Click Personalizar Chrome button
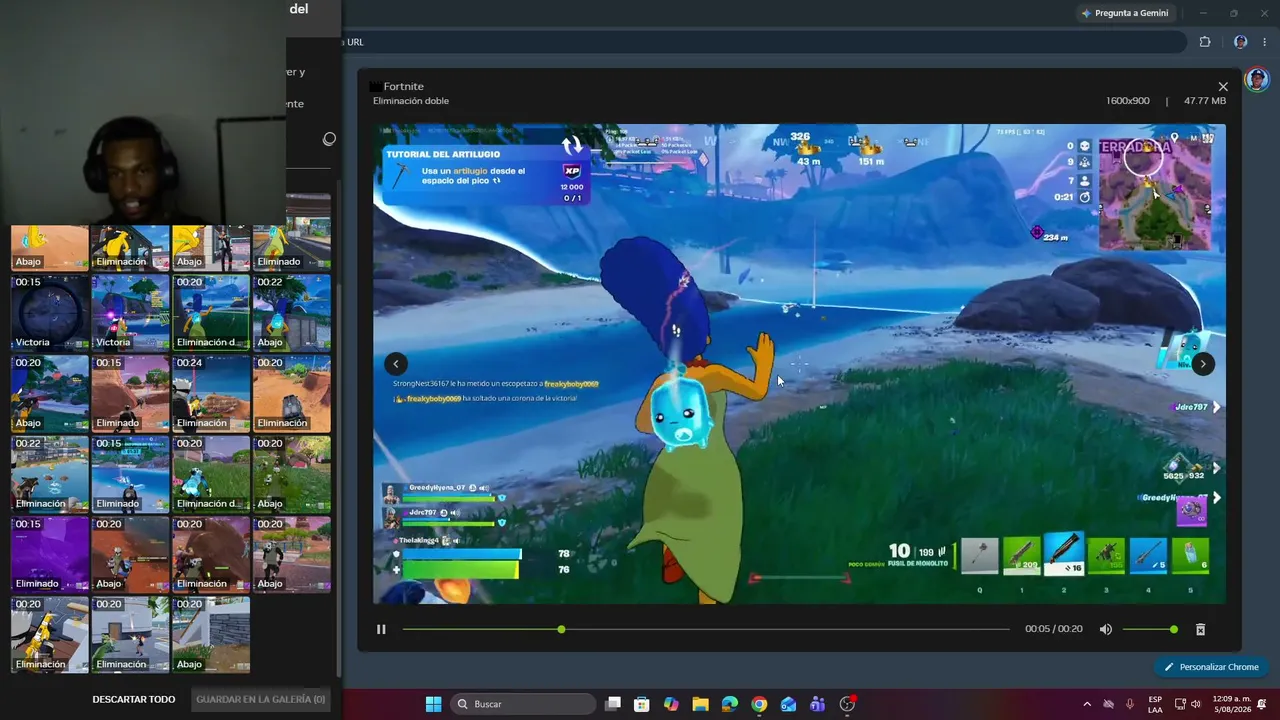 click(1210, 667)
